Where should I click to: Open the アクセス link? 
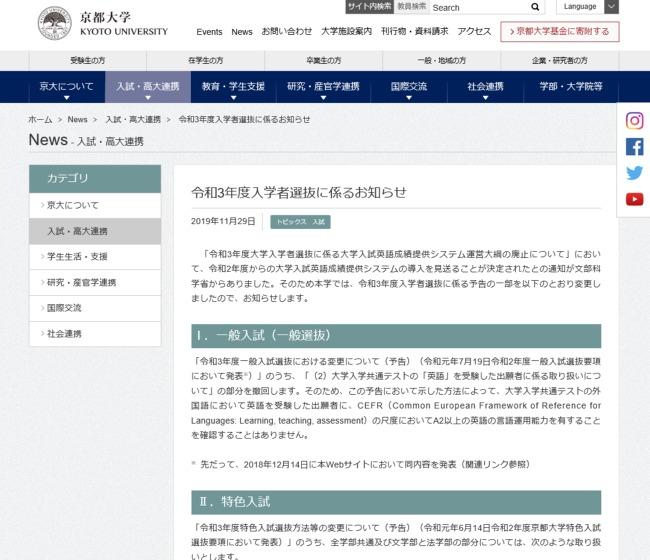(x=474, y=32)
